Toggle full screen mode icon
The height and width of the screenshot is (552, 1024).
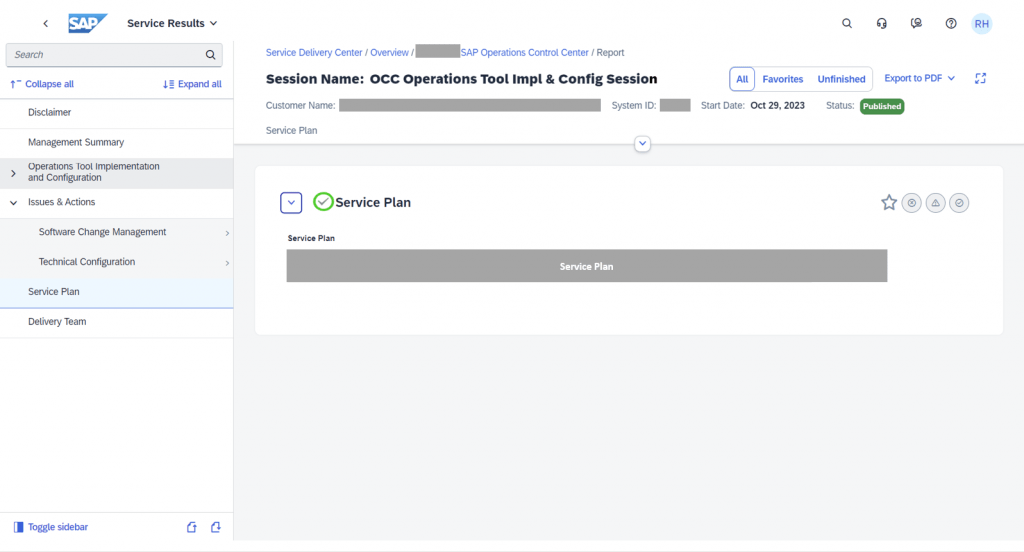coord(980,78)
